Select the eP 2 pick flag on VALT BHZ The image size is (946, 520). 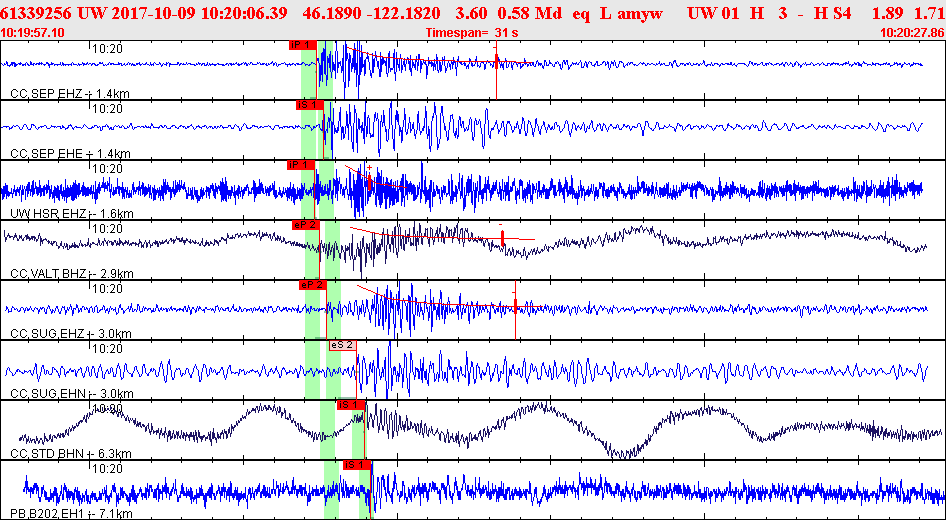point(305,225)
